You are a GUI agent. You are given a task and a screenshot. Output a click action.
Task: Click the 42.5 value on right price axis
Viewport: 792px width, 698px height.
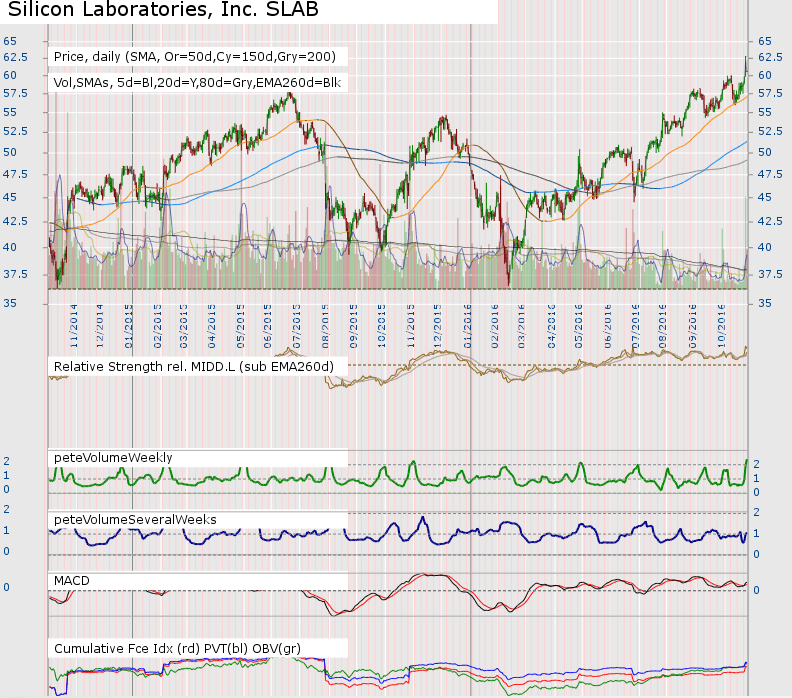[x=770, y=221]
